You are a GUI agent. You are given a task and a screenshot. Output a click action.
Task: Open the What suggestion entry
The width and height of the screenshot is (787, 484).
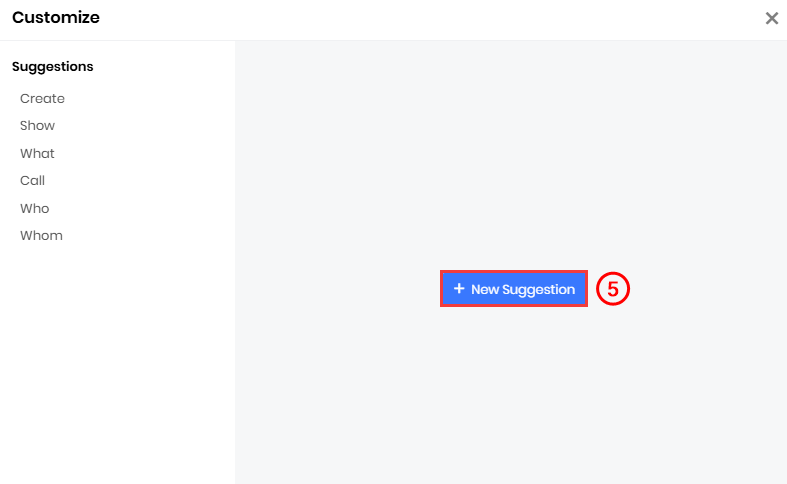coord(37,153)
